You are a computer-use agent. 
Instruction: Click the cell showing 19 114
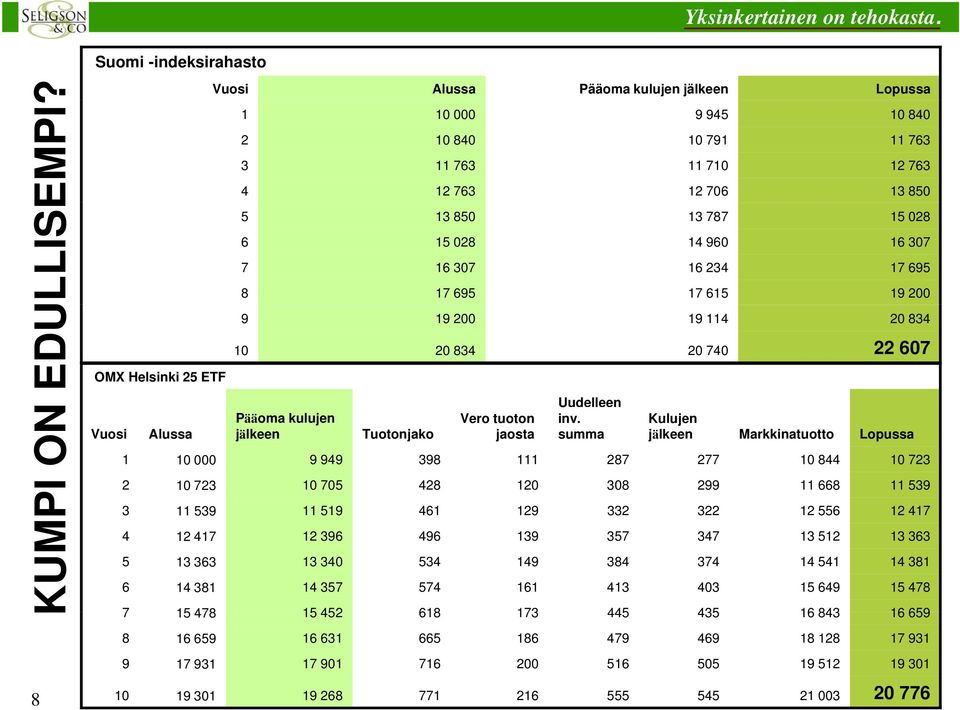[x=708, y=319]
